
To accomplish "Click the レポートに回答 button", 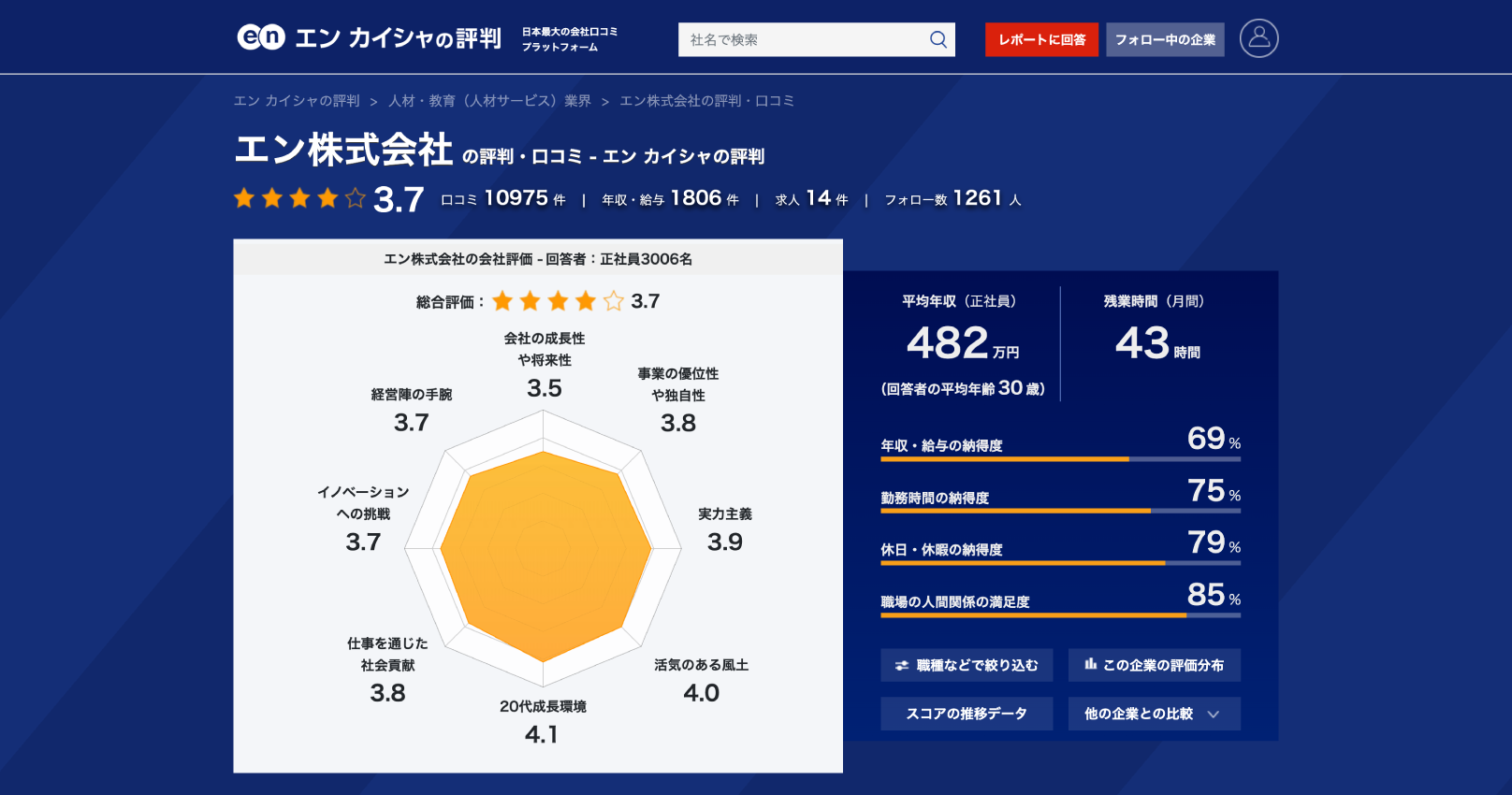I will pos(1041,39).
